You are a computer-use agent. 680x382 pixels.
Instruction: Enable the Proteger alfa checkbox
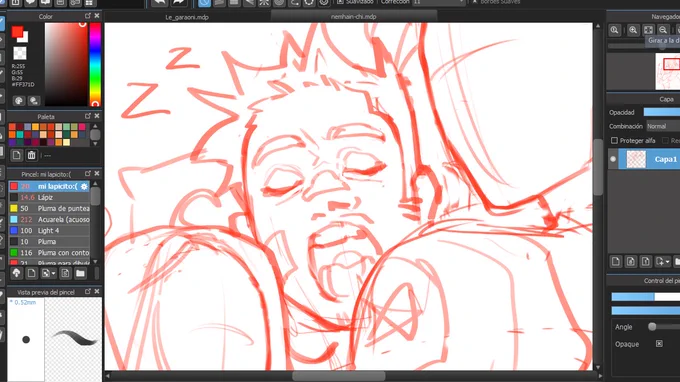click(614, 140)
